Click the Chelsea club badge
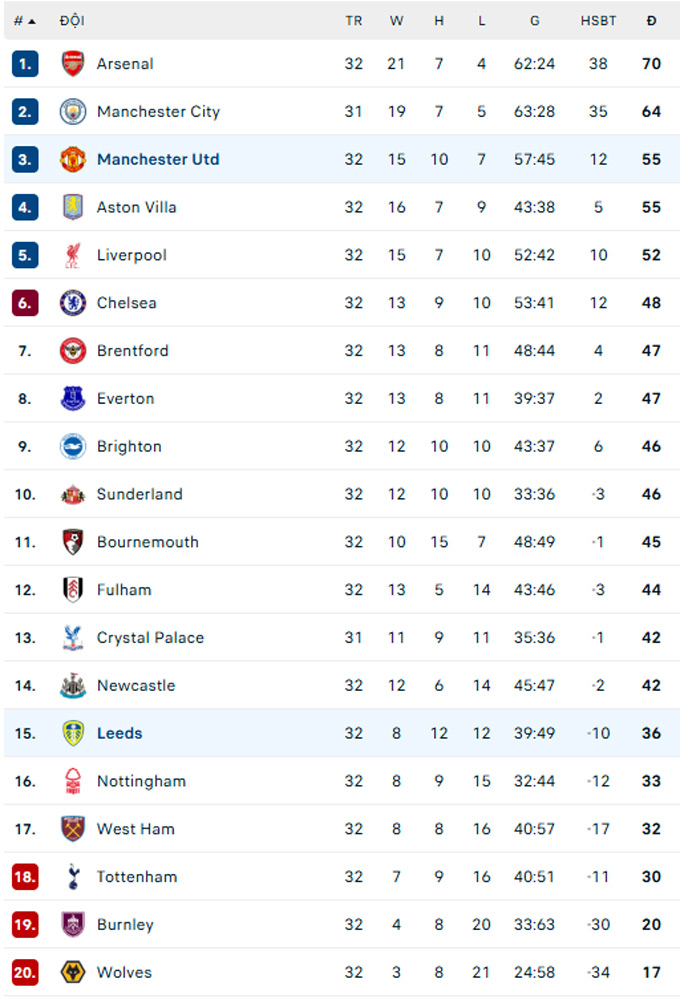Screen dimensions: 680x999 pyautogui.click(x=73, y=303)
